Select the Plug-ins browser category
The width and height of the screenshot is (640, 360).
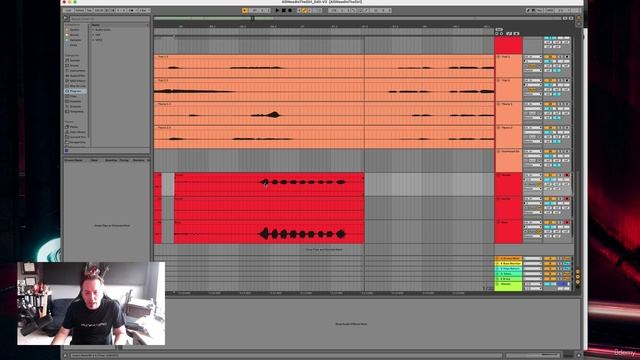76,91
